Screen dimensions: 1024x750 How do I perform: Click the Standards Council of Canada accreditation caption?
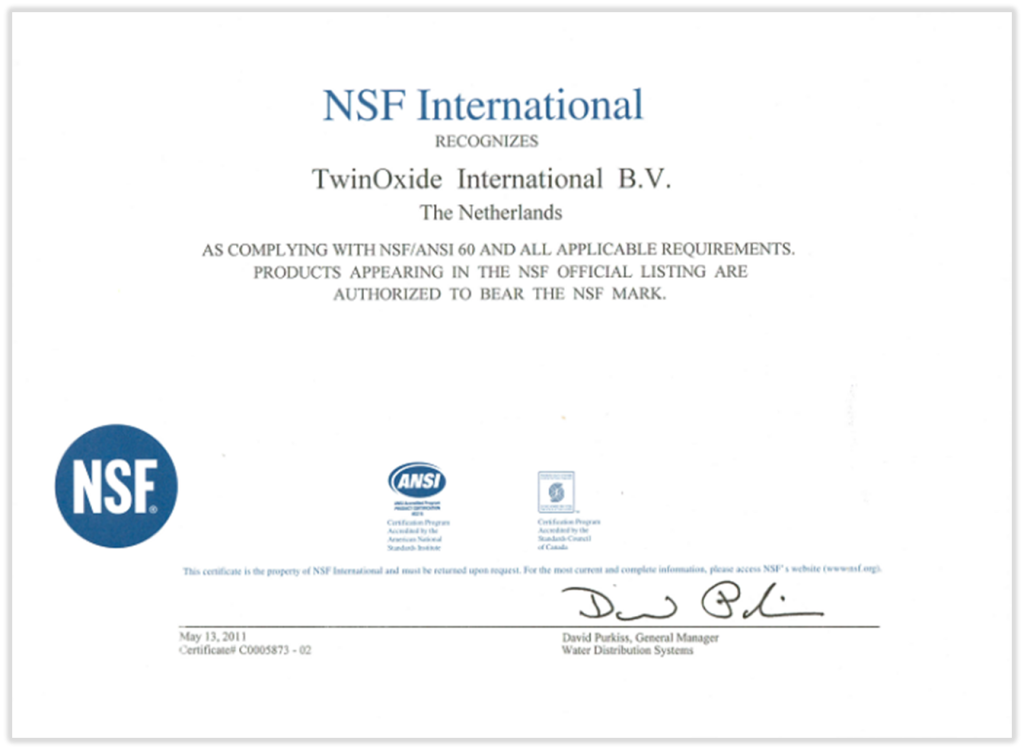[569, 534]
